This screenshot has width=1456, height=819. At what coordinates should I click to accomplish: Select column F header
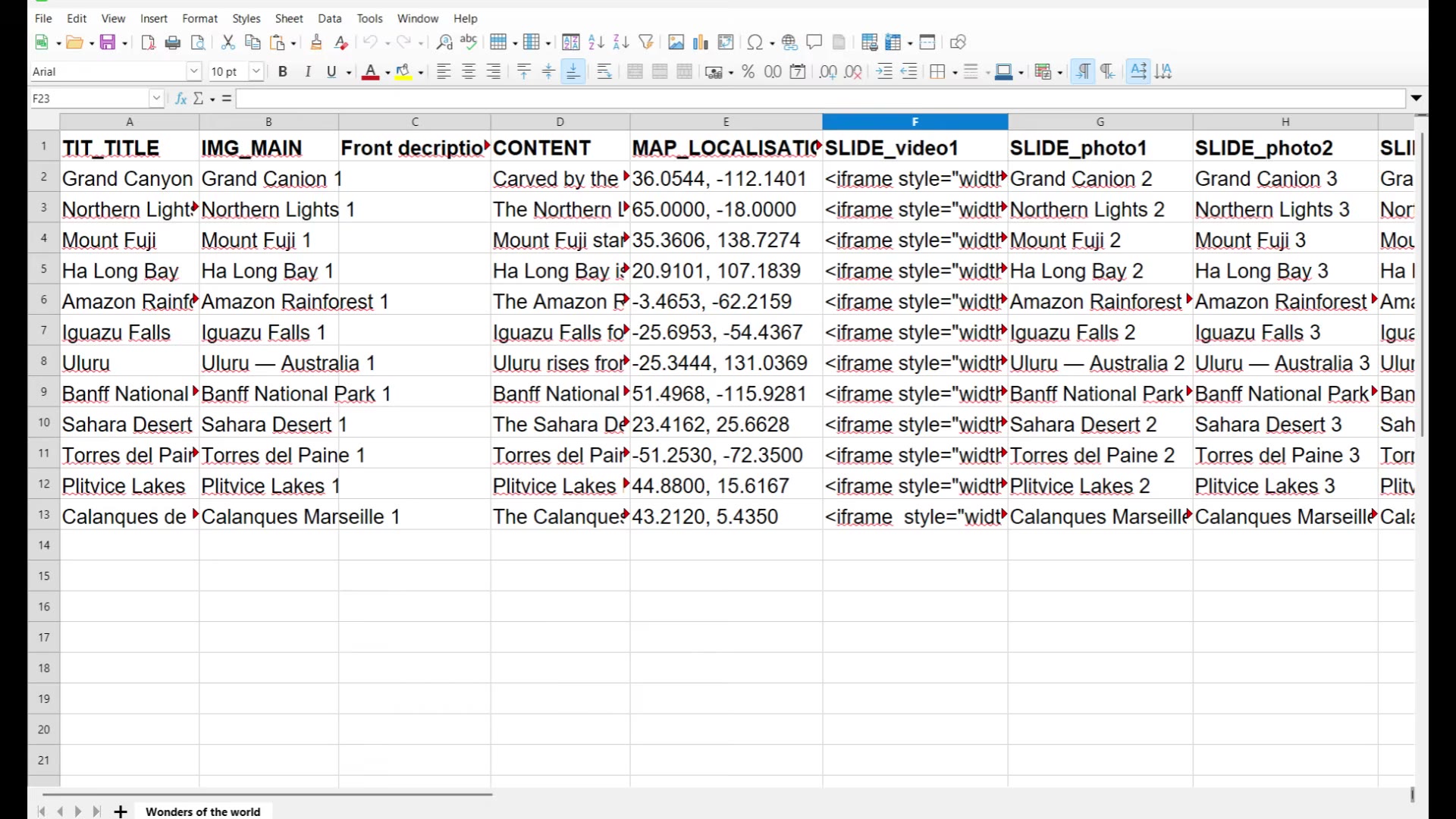(x=915, y=121)
